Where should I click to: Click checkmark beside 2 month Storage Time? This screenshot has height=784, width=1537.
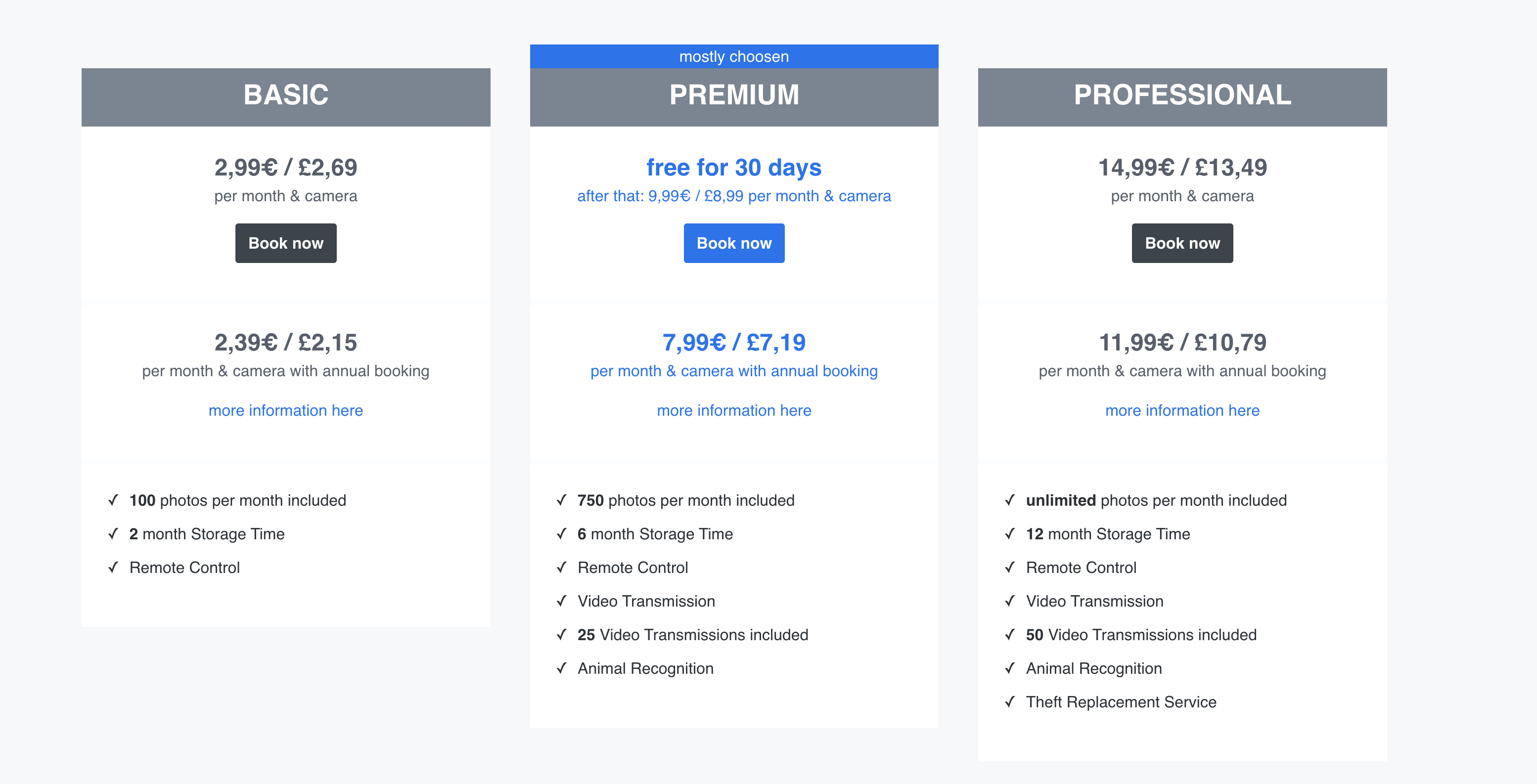113,533
